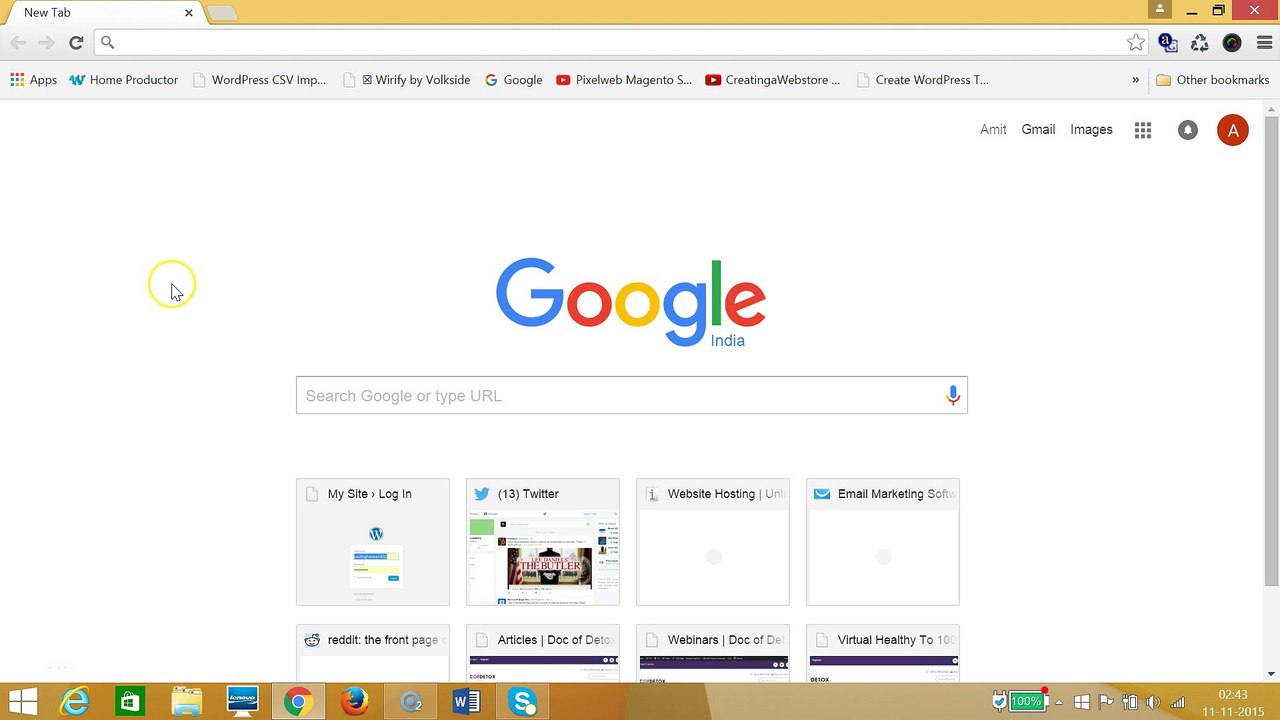Open the Website Hosting thumbnail
The height and width of the screenshot is (720, 1280).
click(x=713, y=542)
